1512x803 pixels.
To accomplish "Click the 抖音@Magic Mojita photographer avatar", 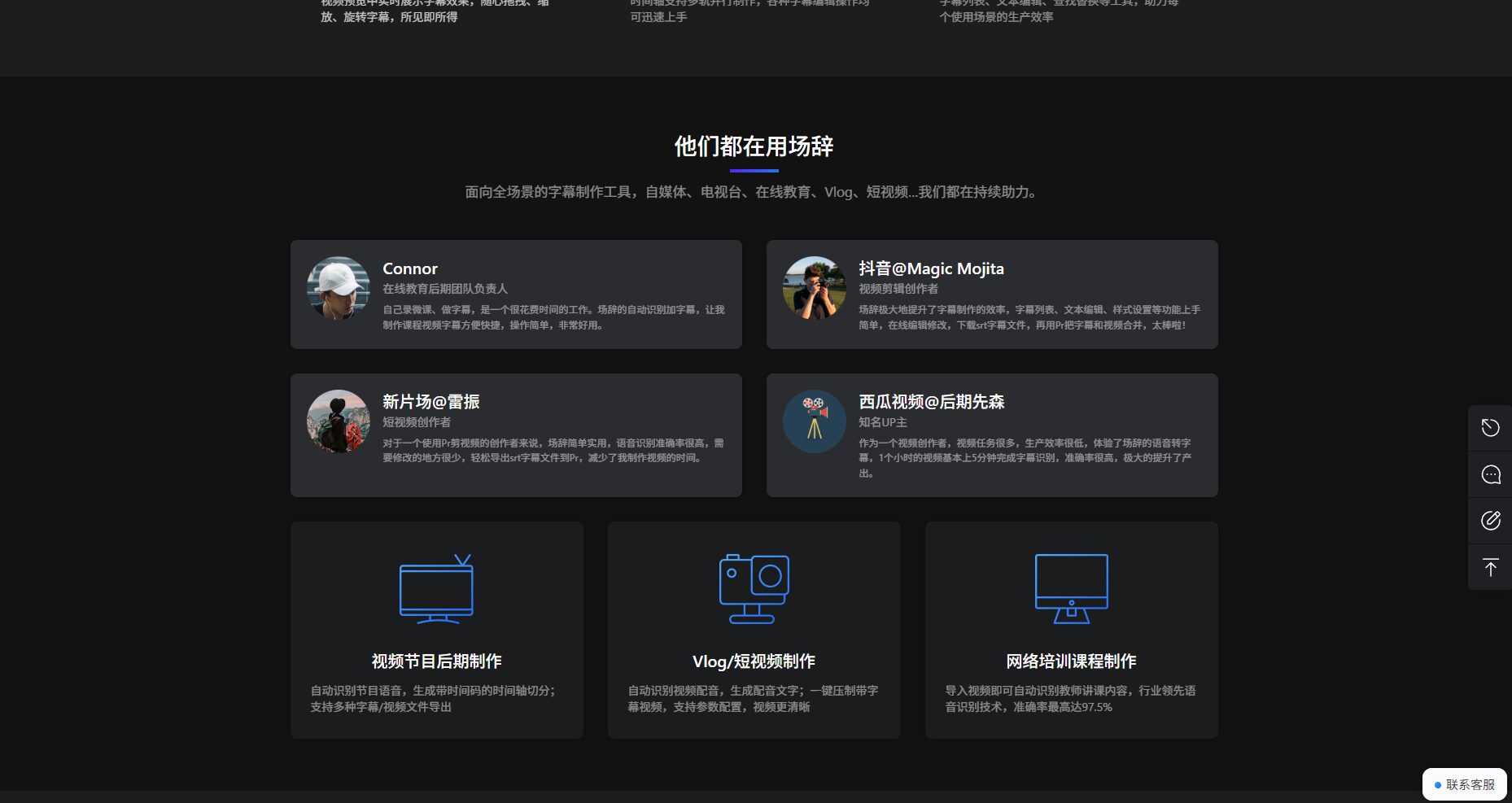I will (814, 288).
